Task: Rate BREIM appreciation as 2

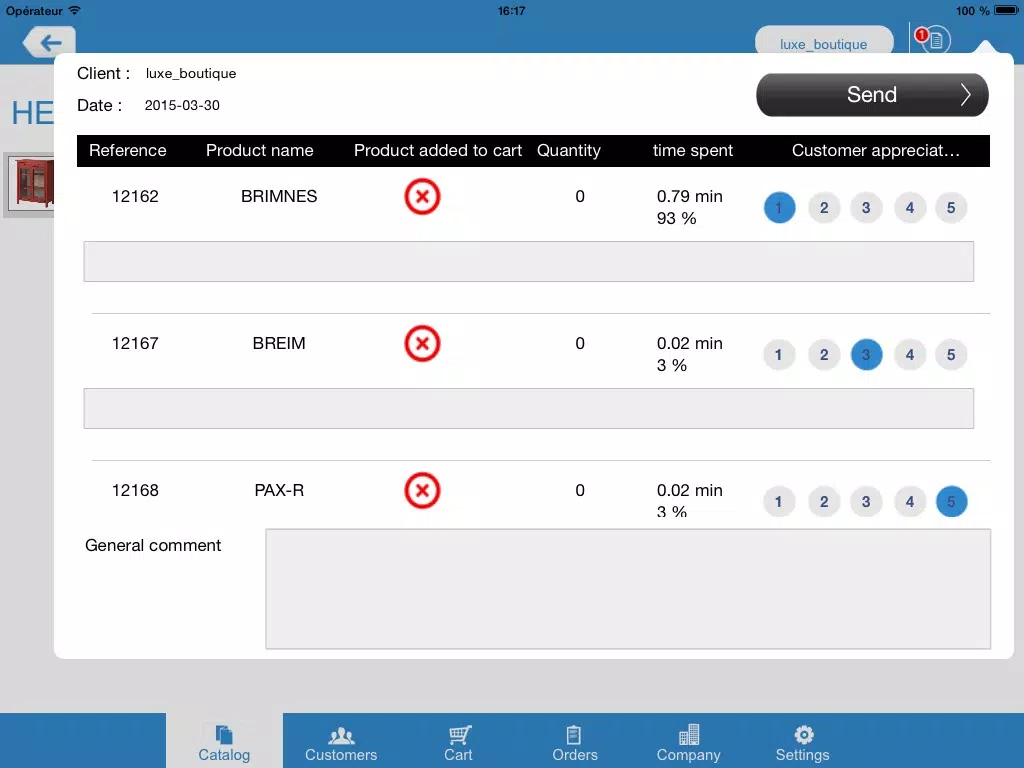Action: pyautogui.click(x=824, y=355)
